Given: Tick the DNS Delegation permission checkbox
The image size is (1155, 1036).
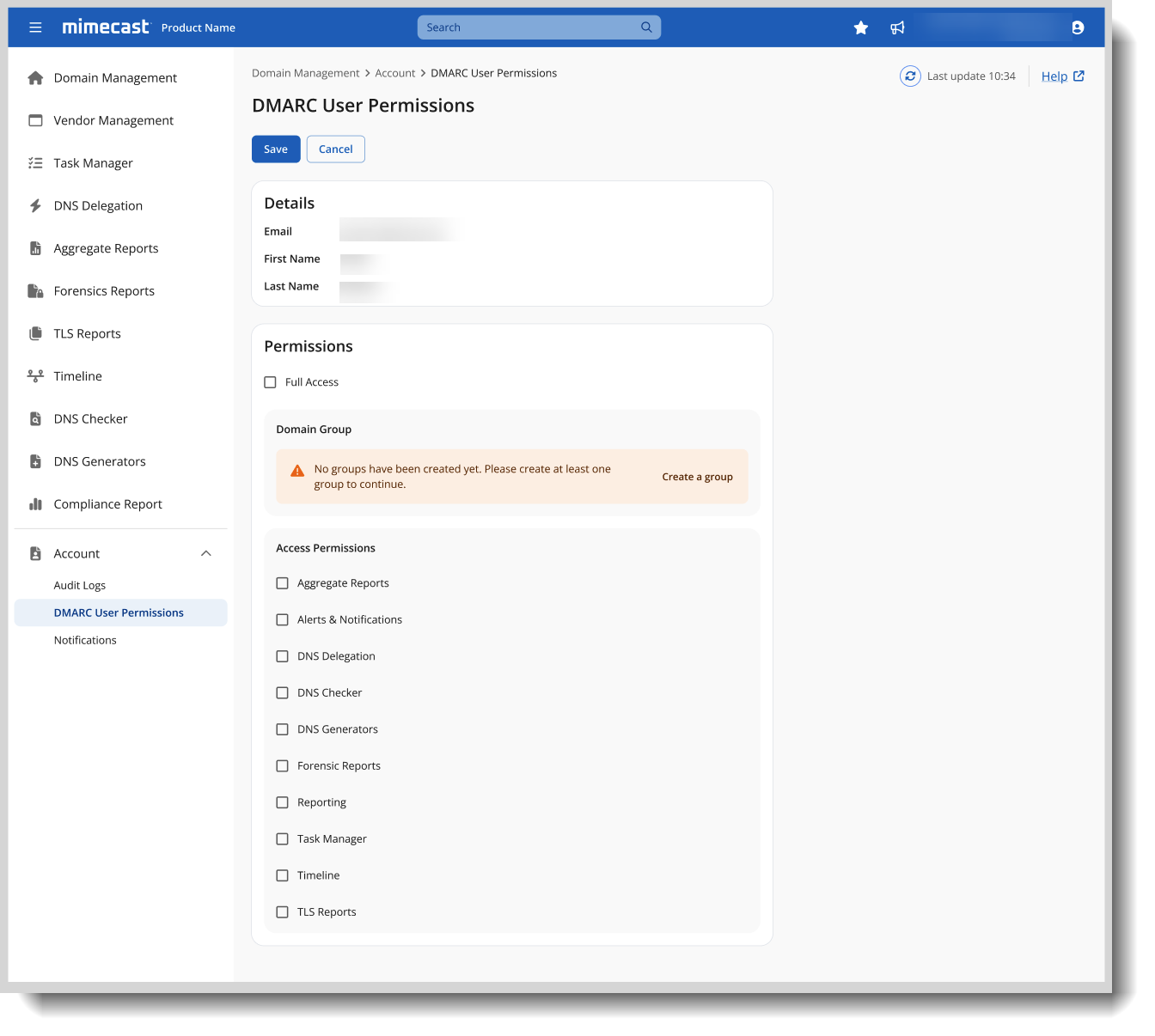Looking at the screenshot, I should 282,656.
